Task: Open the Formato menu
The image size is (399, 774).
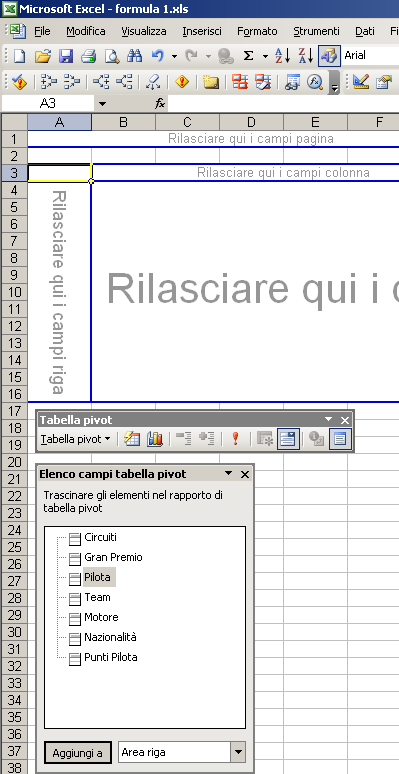Action: (x=257, y=31)
